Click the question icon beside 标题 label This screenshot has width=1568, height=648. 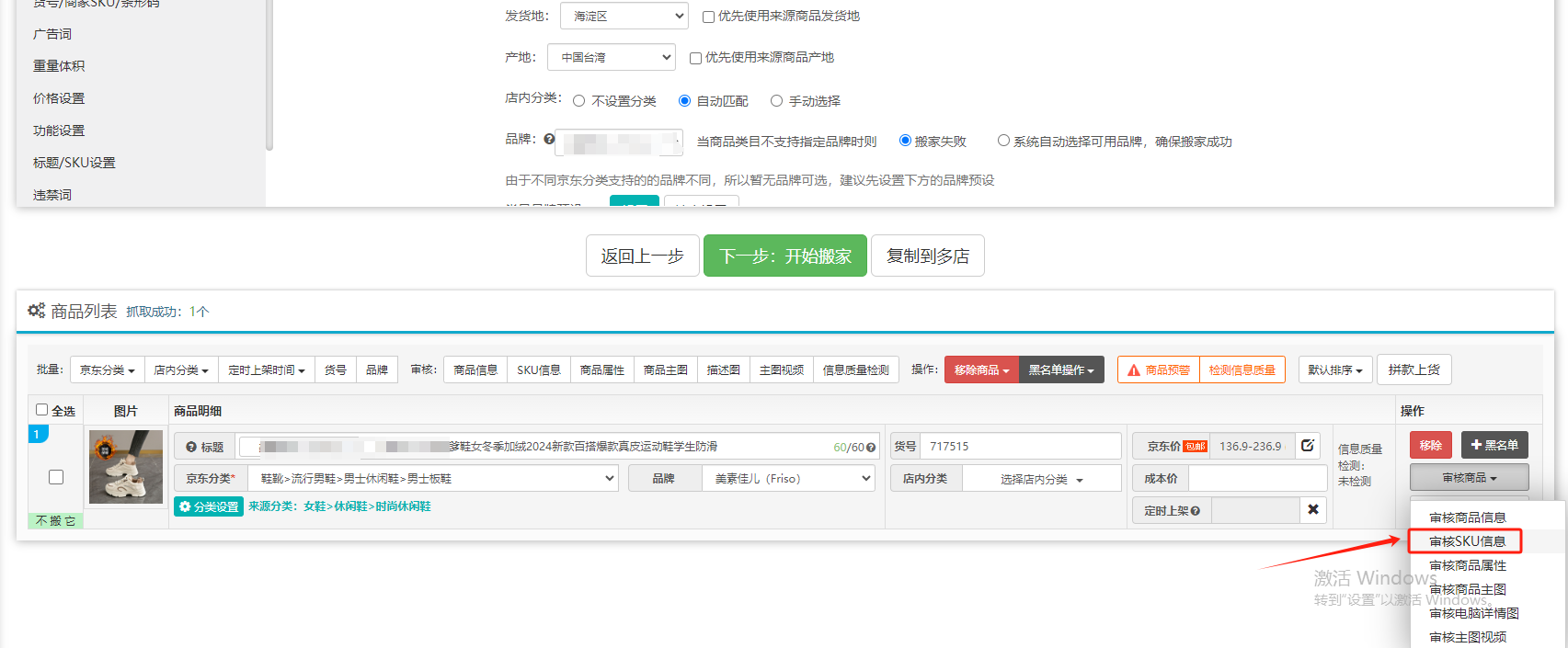(x=191, y=447)
